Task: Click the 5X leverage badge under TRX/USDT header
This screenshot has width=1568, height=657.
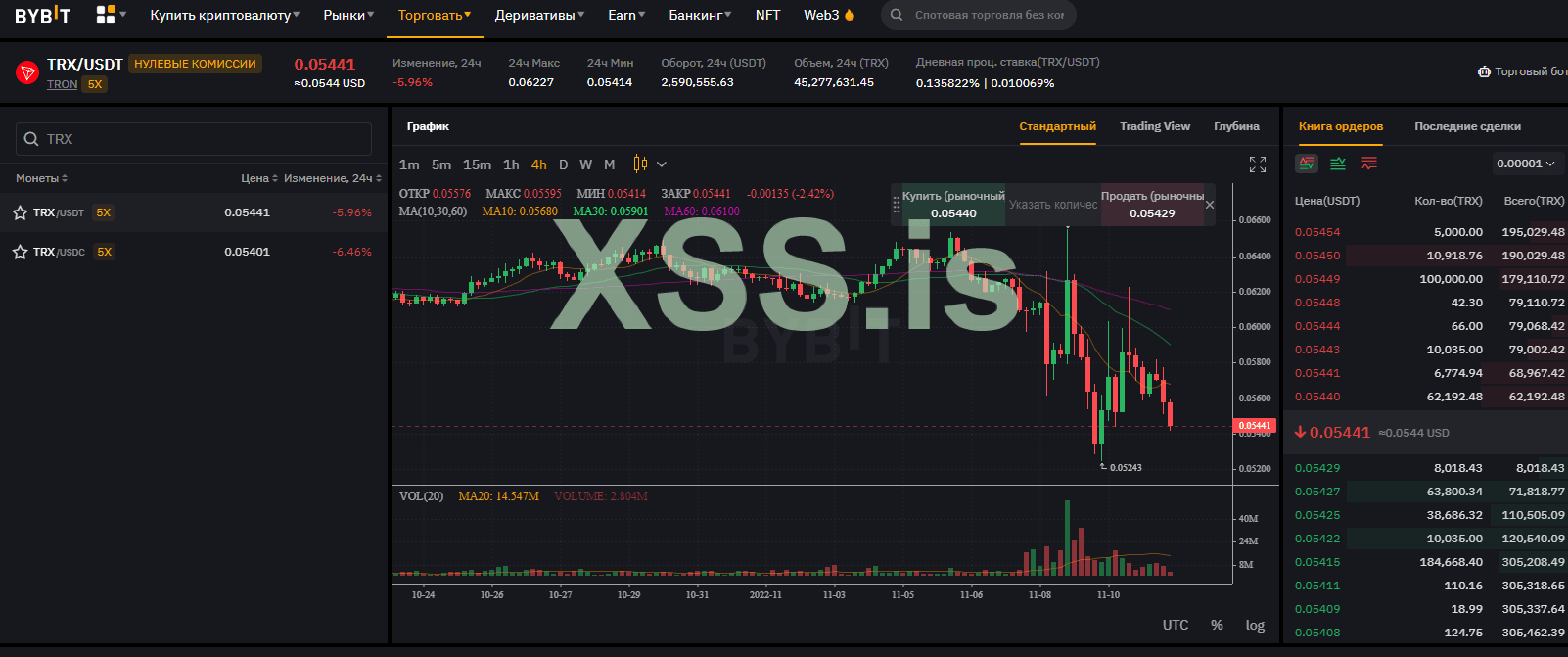Action: coord(95,84)
